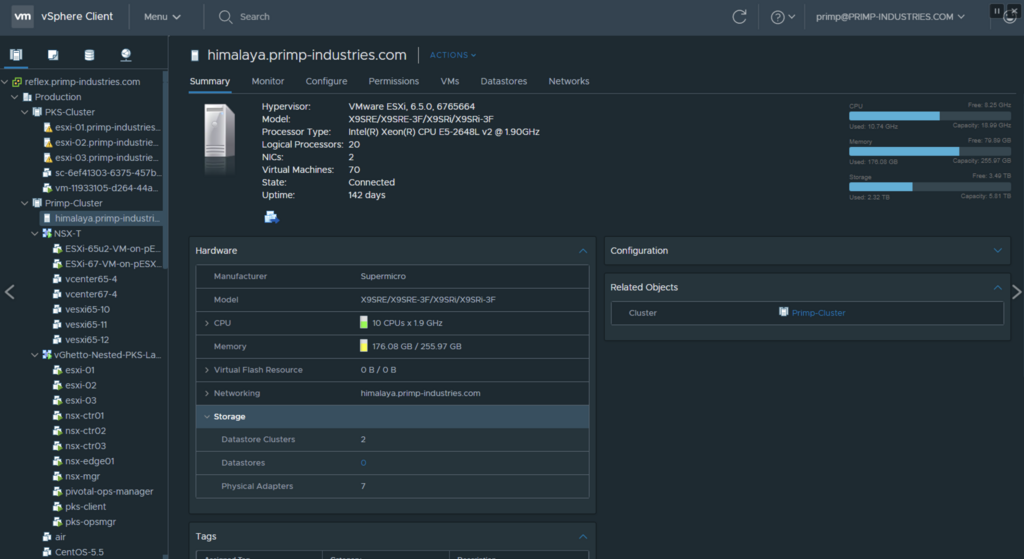Open VMs and Templates inventory view
1024x559 pixels.
(x=53, y=55)
